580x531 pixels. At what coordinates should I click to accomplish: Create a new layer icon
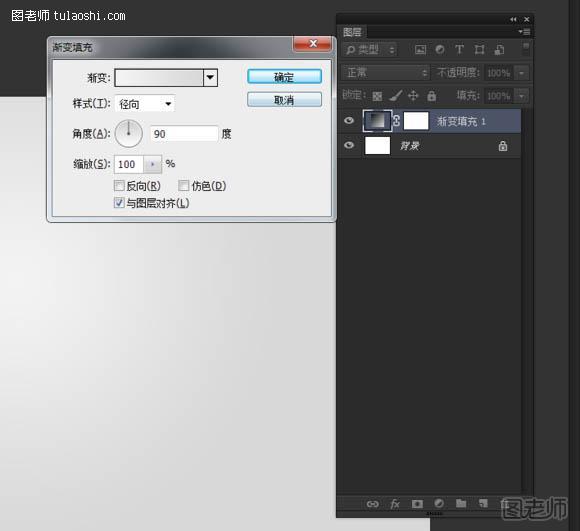[483, 503]
